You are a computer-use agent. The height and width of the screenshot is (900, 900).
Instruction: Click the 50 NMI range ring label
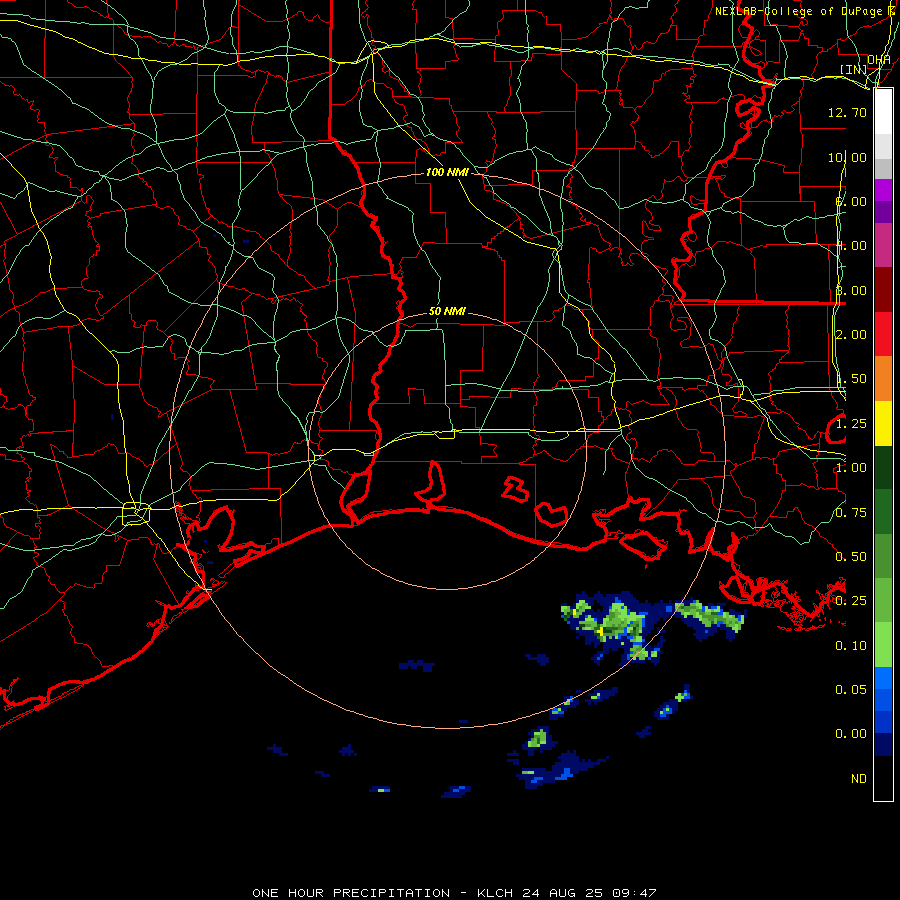(x=447, y=311)
